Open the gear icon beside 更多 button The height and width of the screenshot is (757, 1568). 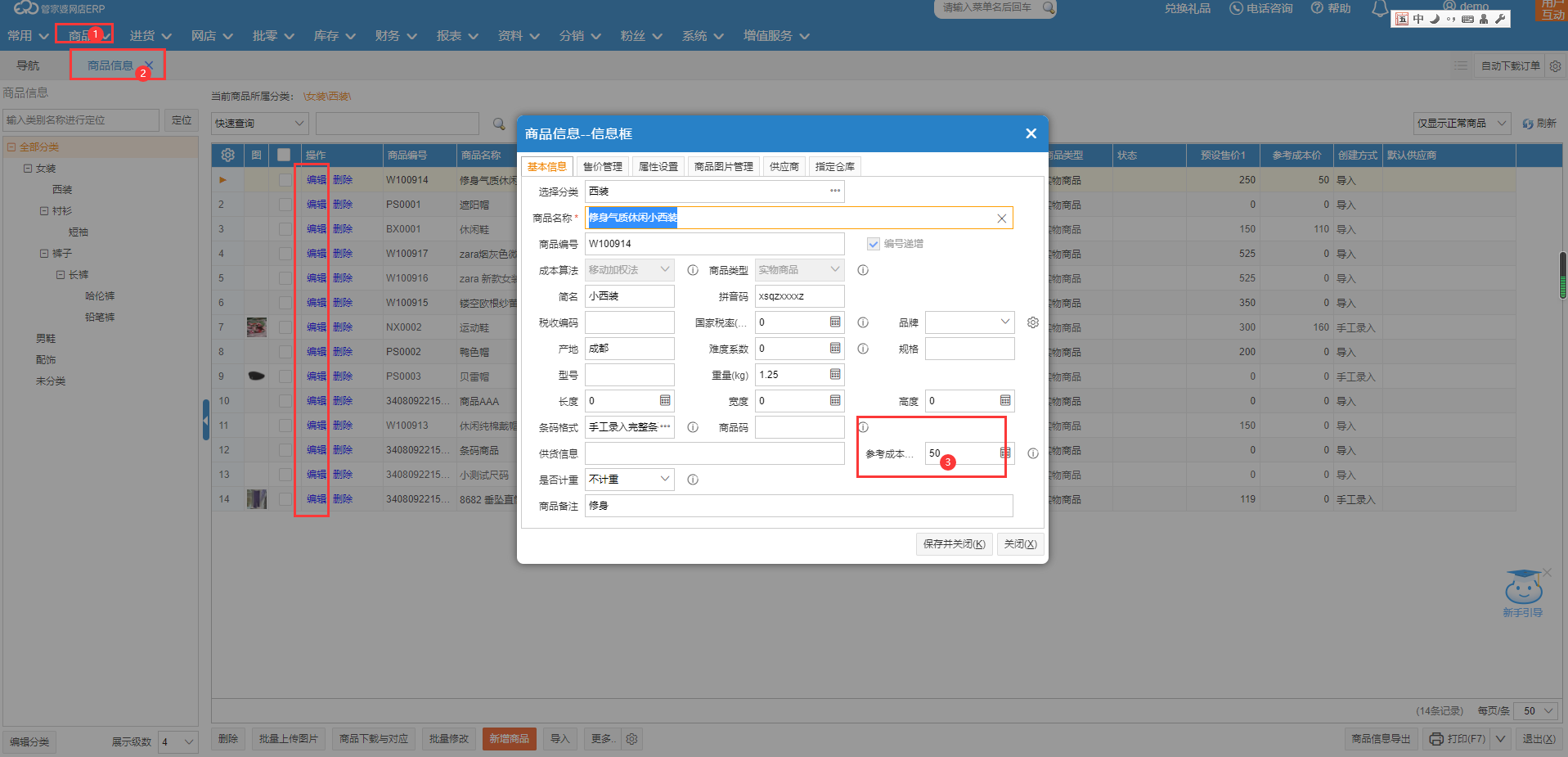[x=631, y=739]
